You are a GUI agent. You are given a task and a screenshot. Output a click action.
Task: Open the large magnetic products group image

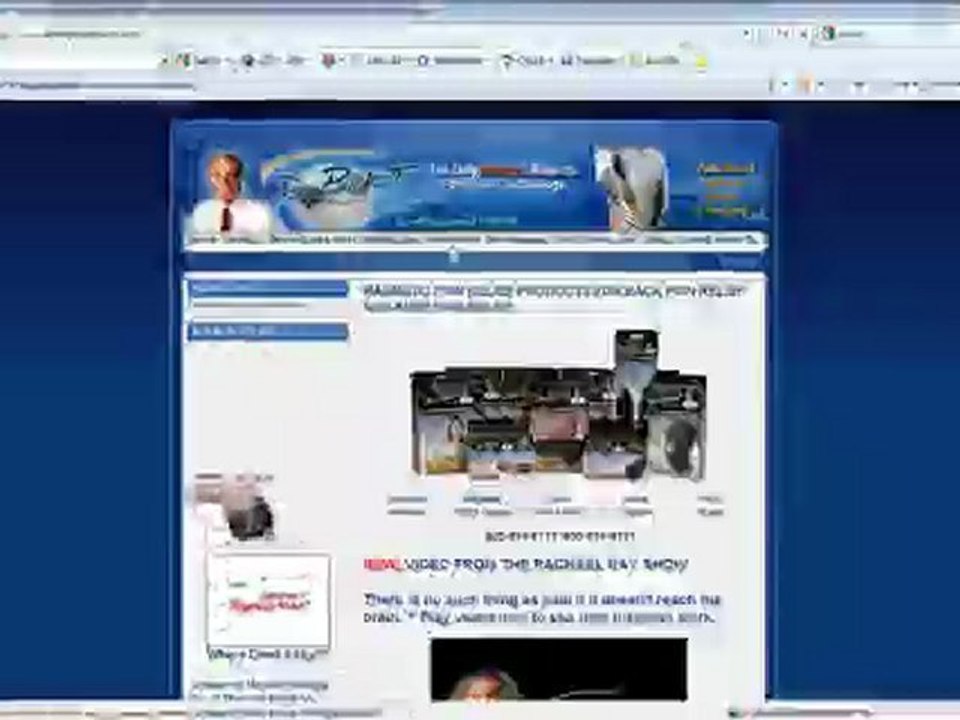point(558,405)
